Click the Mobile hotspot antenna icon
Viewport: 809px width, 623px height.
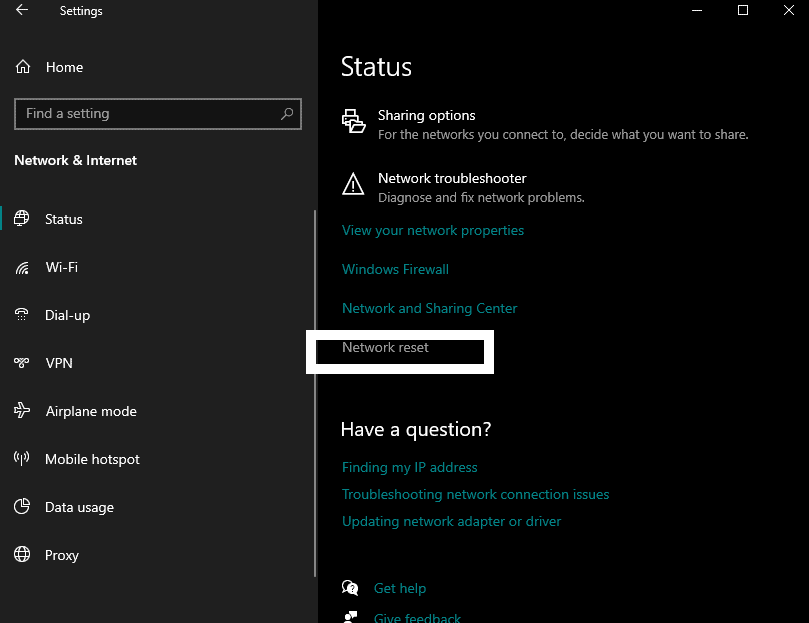(22, 458)
